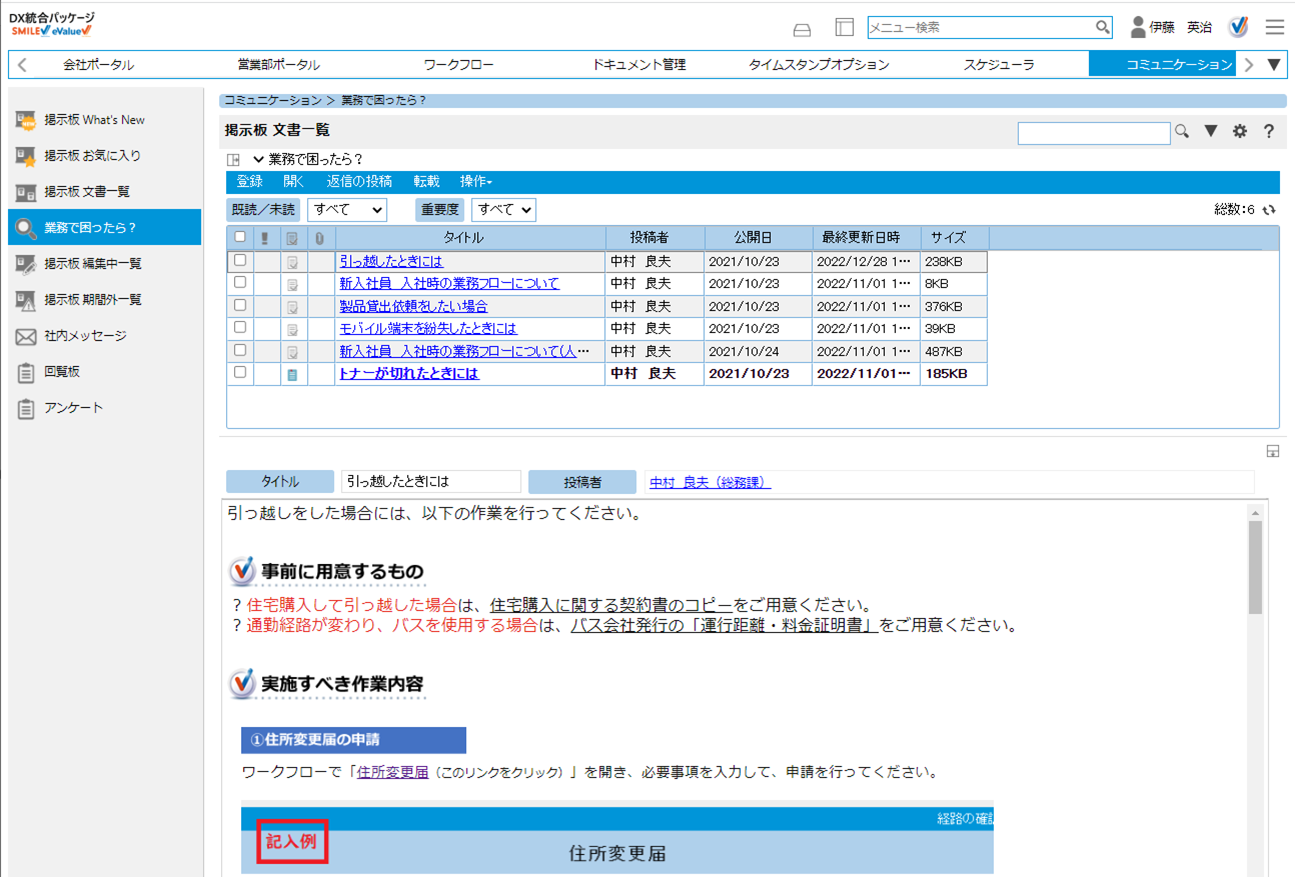Check the box for 新入社員 入社時の業務フローについて row
Image resolution: width=1295 pixels, height=877 pixels.
click(x=240, y=282)
